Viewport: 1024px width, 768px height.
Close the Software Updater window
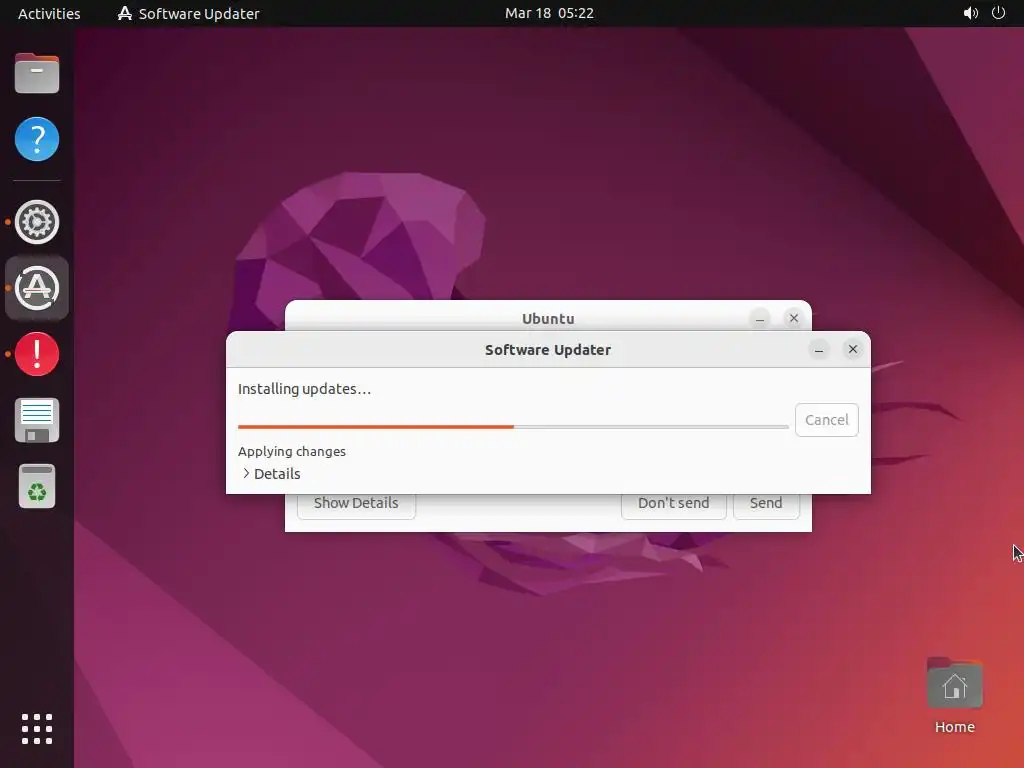(852, 349)
